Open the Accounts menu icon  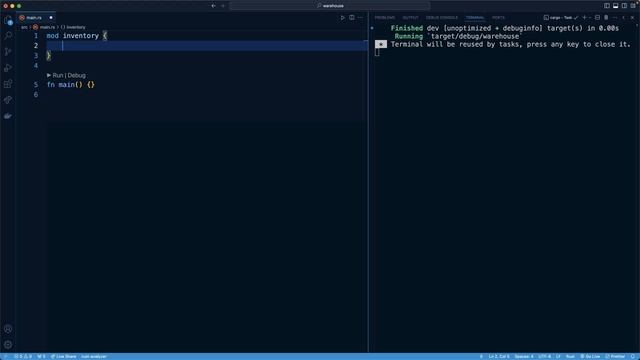click(x=8, y=329)
